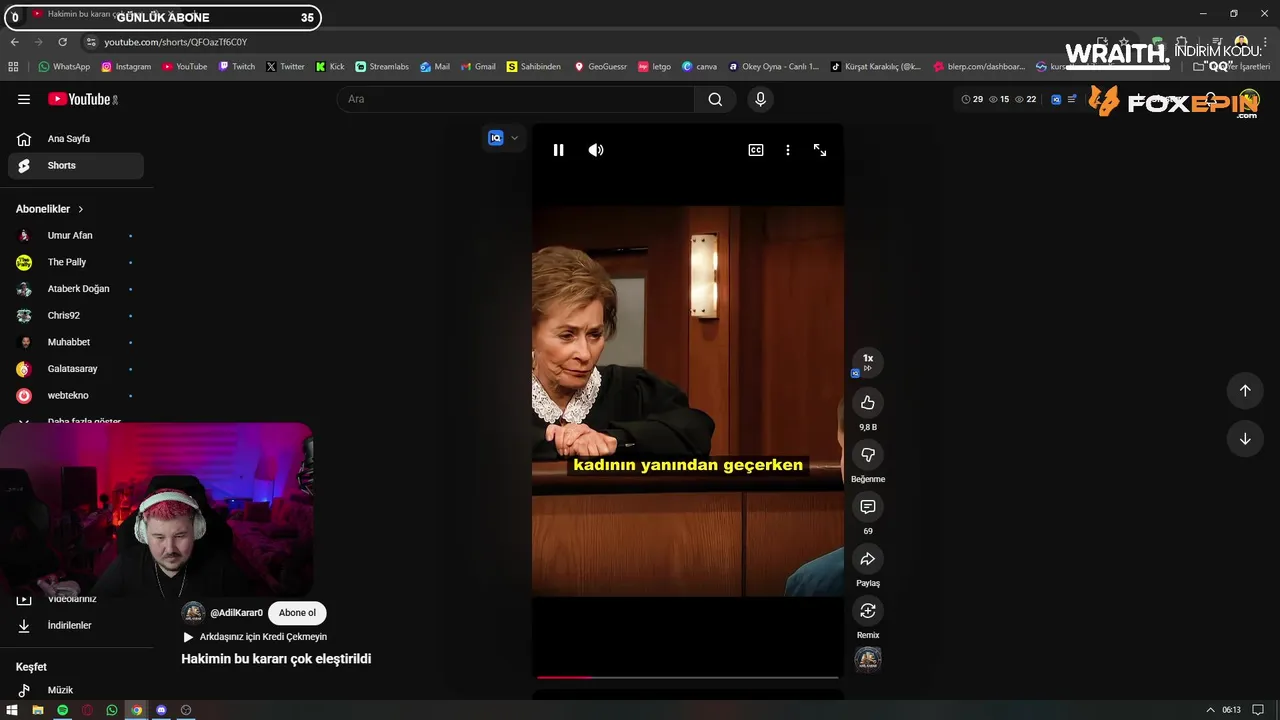Toggle closed captions on the Short
The width and height of the screenshot is (1280, 720).
coord(756,150)
